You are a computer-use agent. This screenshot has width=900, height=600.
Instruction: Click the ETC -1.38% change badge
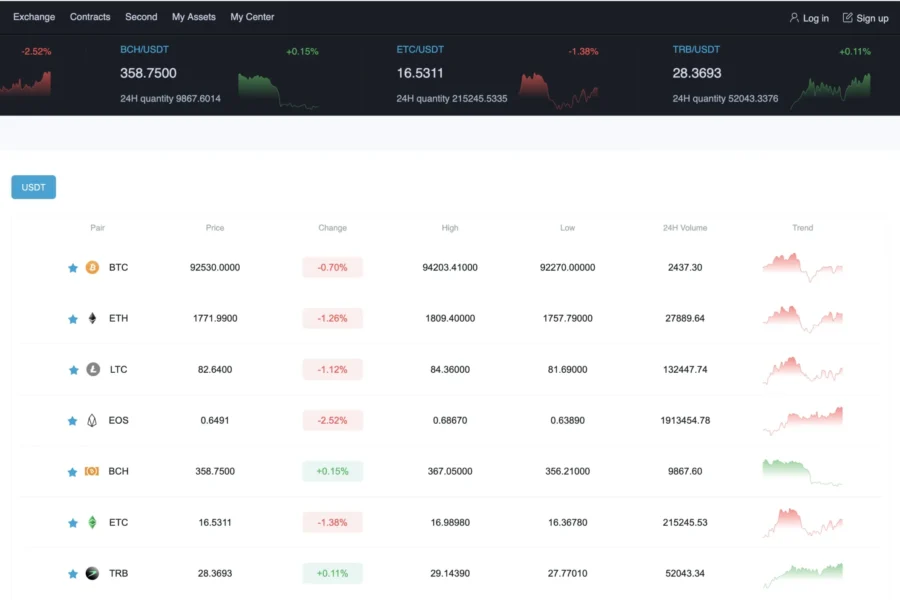[332, 522]
